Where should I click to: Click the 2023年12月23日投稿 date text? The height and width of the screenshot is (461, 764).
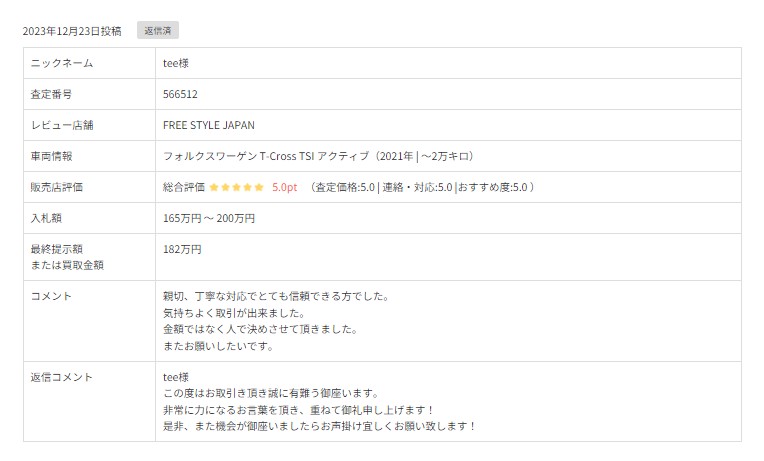pyautogui.click(x=72, y=31)
